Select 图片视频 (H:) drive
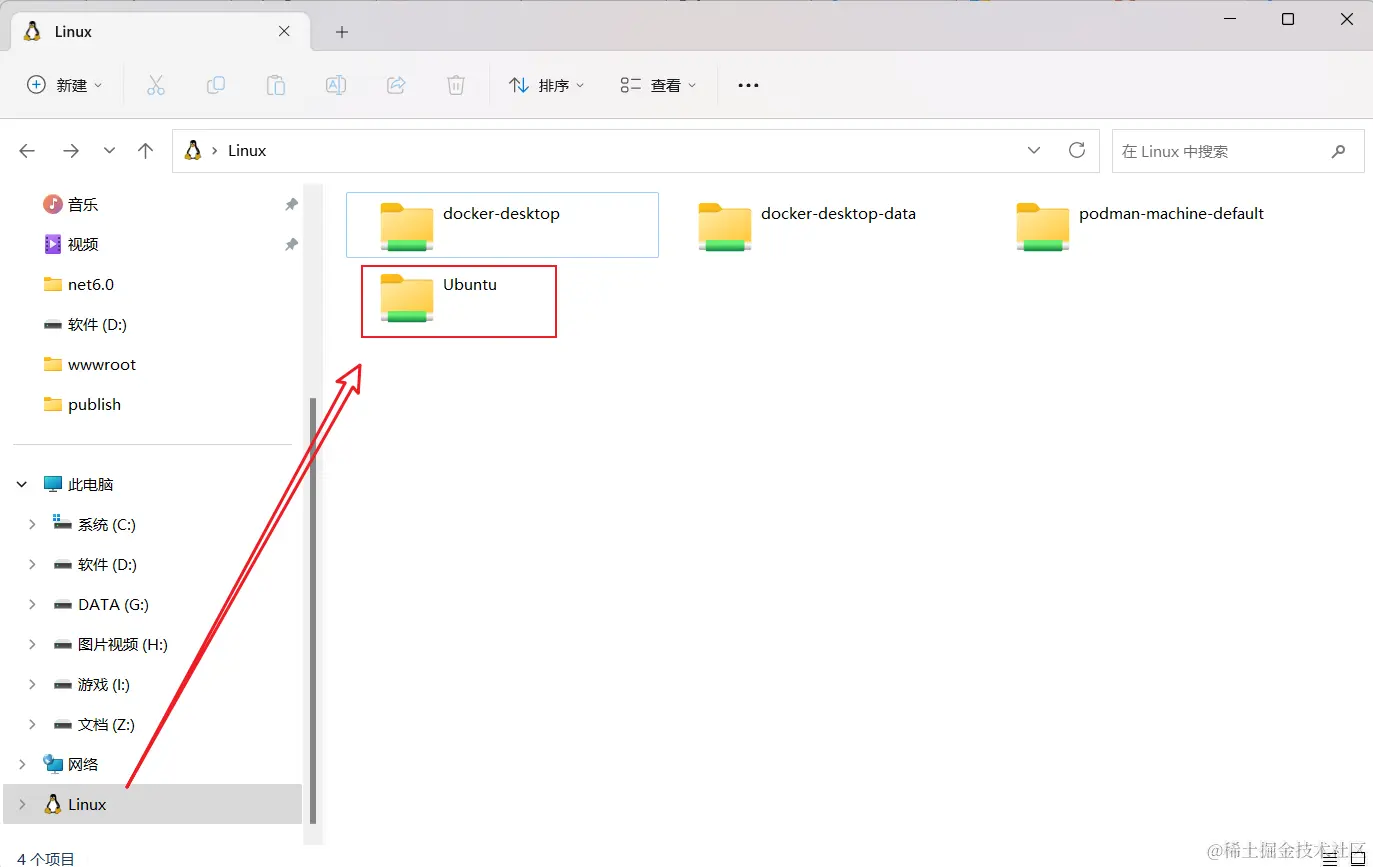 110,645
